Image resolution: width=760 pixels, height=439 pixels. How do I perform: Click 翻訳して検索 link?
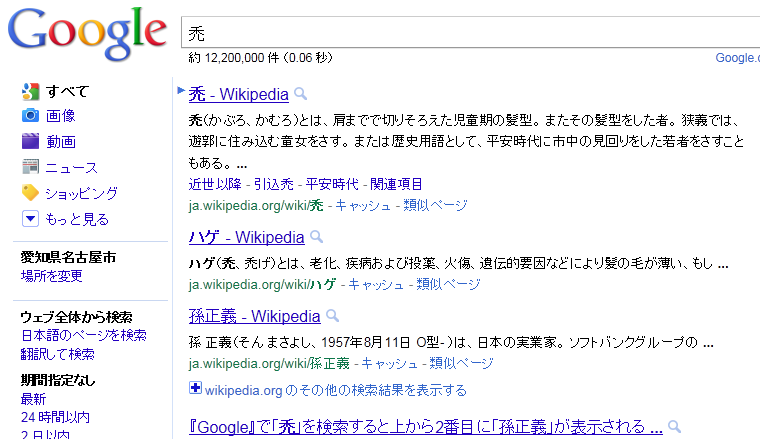pyautogui.click(x=58, y=354)
